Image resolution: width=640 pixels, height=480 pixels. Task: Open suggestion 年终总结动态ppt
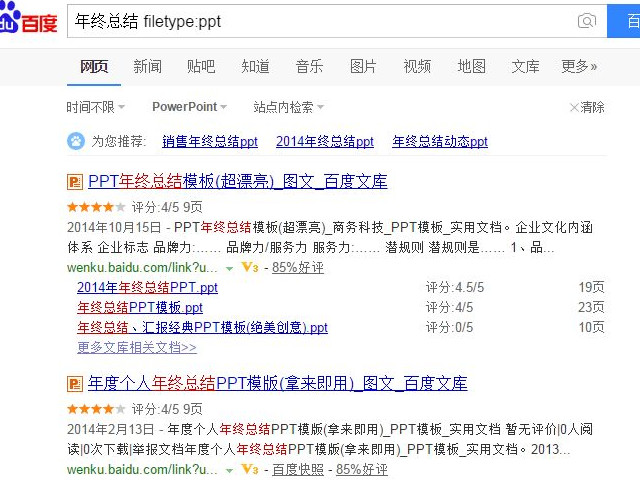(440, 142)
